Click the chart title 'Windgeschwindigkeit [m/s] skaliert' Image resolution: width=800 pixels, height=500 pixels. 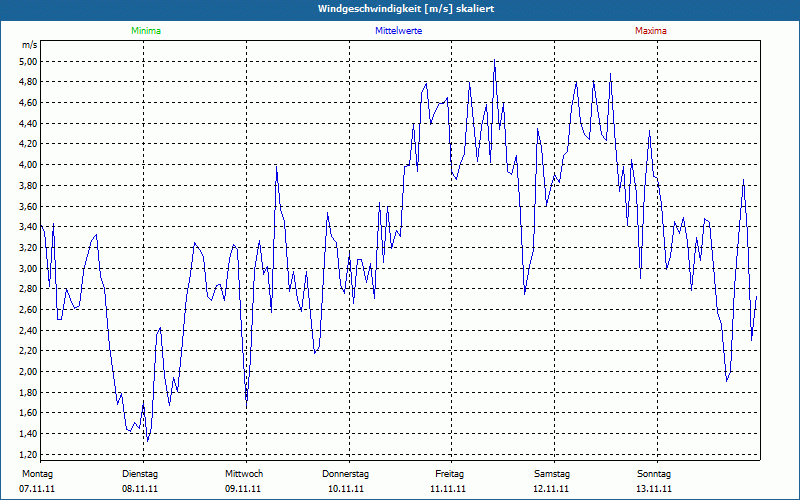pos(406,9)
